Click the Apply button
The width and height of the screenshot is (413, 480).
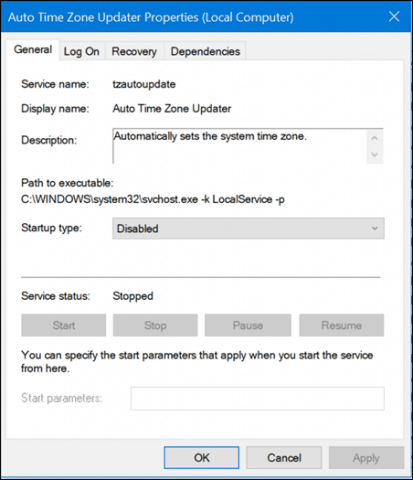(x=366, y=458)
